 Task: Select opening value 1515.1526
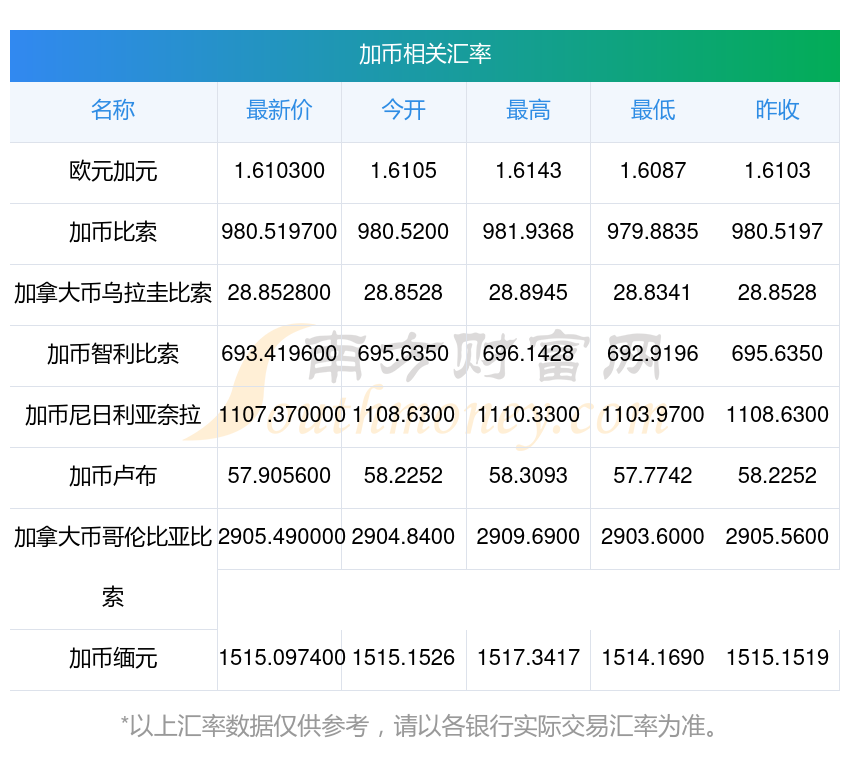403,658
